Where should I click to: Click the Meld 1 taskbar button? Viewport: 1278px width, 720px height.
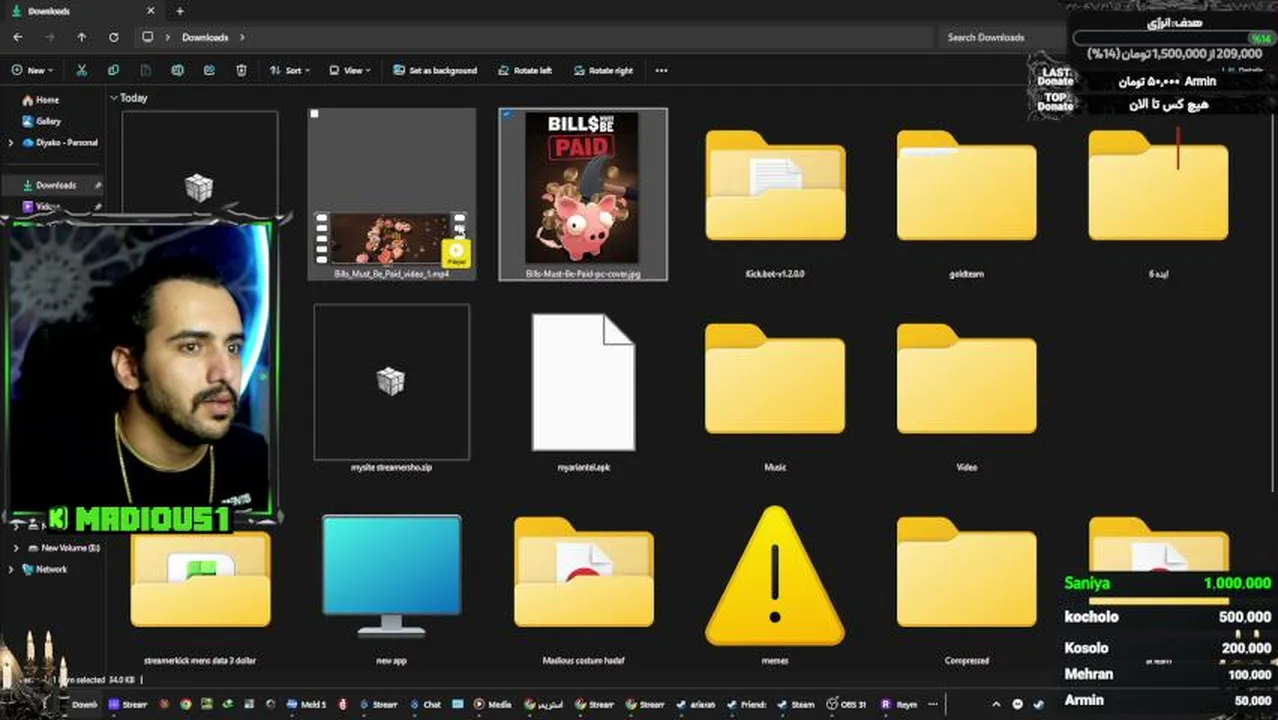pos(308,704)
